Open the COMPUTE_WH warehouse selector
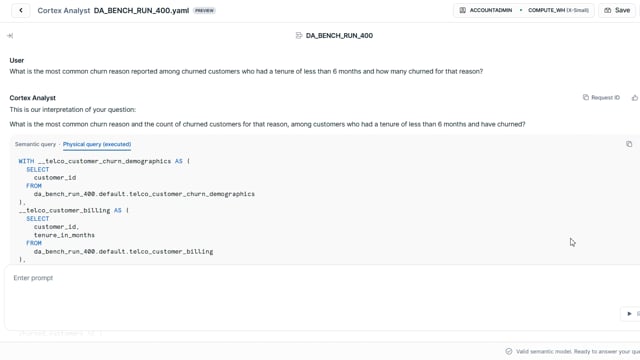Screen dimensions: 640x360 pyautogui.click(x=558, y=10)
